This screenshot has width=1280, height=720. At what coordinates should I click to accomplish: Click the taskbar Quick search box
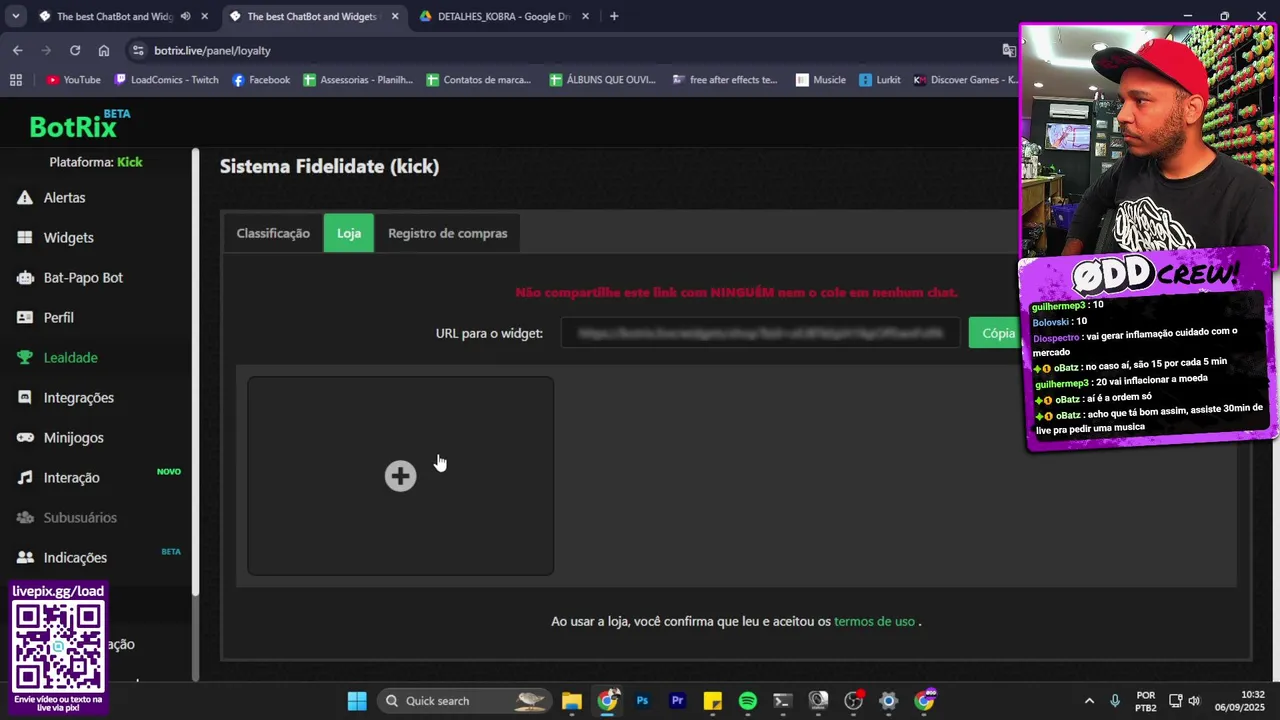[x=465, y=701]
